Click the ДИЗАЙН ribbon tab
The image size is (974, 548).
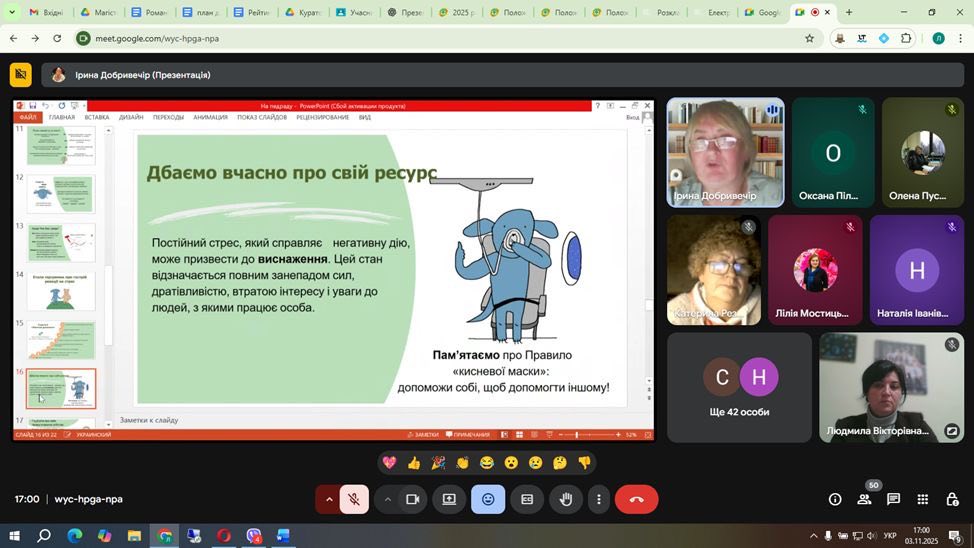click(x=131, y=117)
